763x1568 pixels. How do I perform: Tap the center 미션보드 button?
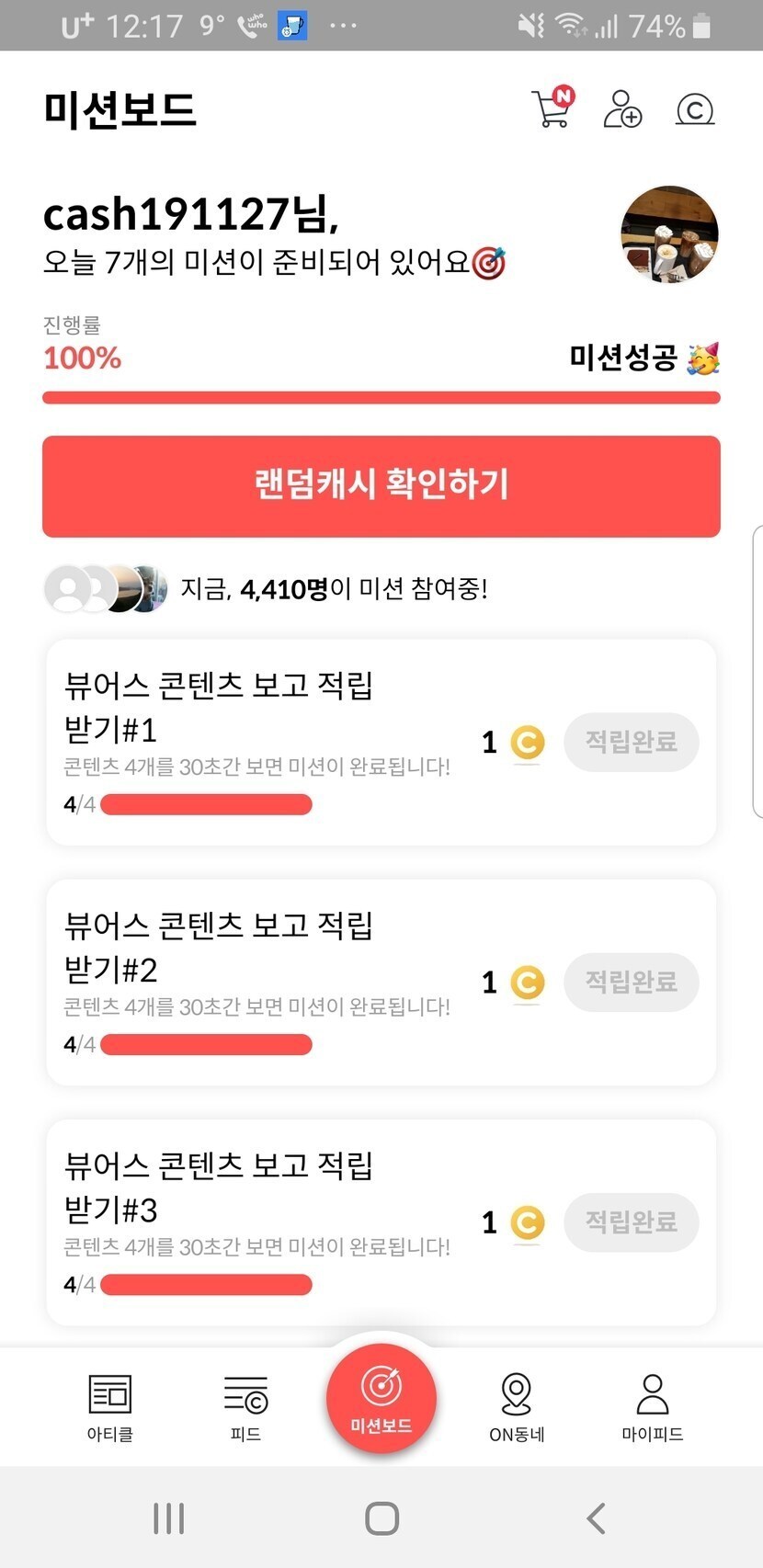[x=381, y=1398]
